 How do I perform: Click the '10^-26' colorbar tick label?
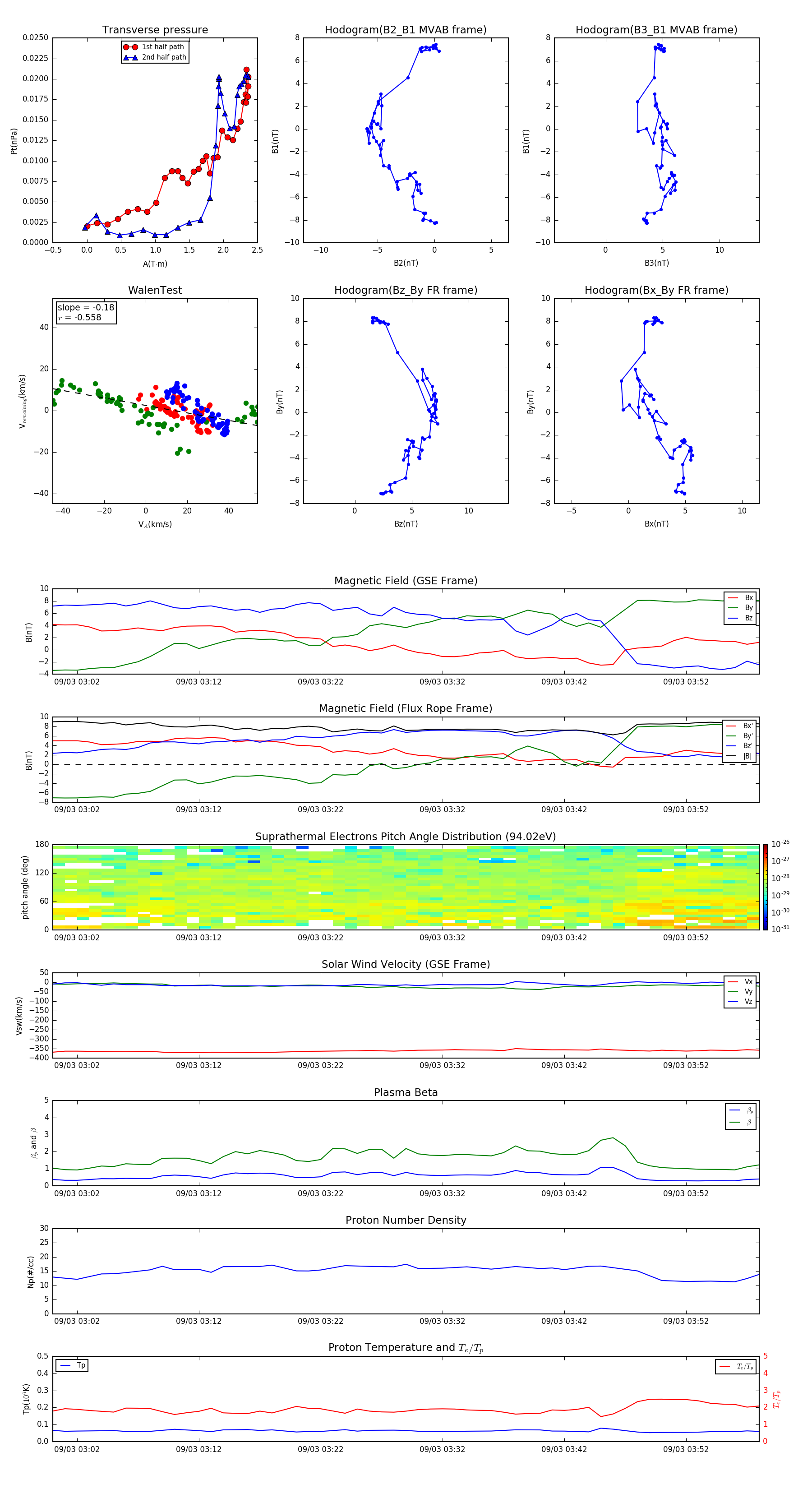pyautogui.click(x=780, y=844)
